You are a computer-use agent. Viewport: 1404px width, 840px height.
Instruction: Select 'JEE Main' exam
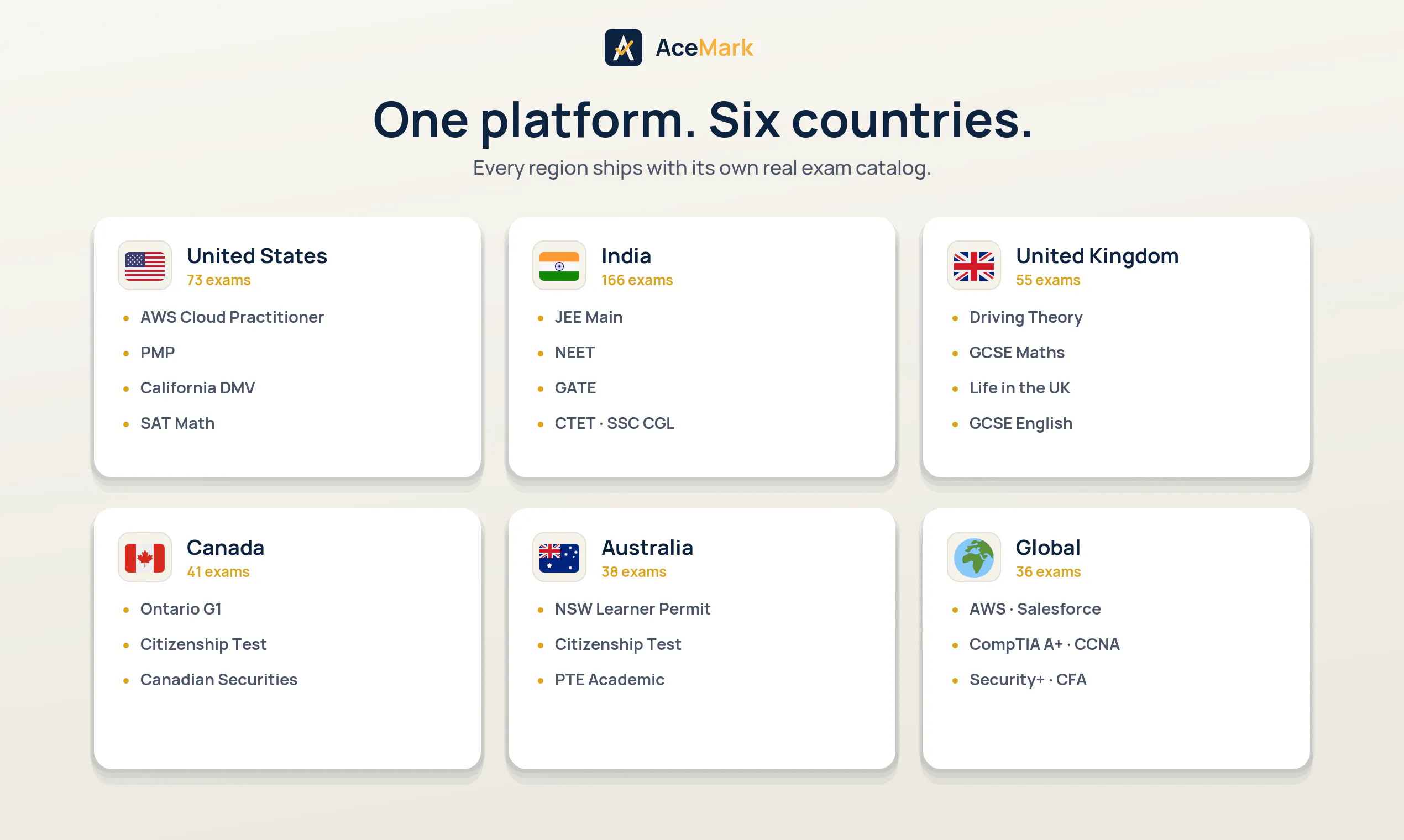[588, 317]
